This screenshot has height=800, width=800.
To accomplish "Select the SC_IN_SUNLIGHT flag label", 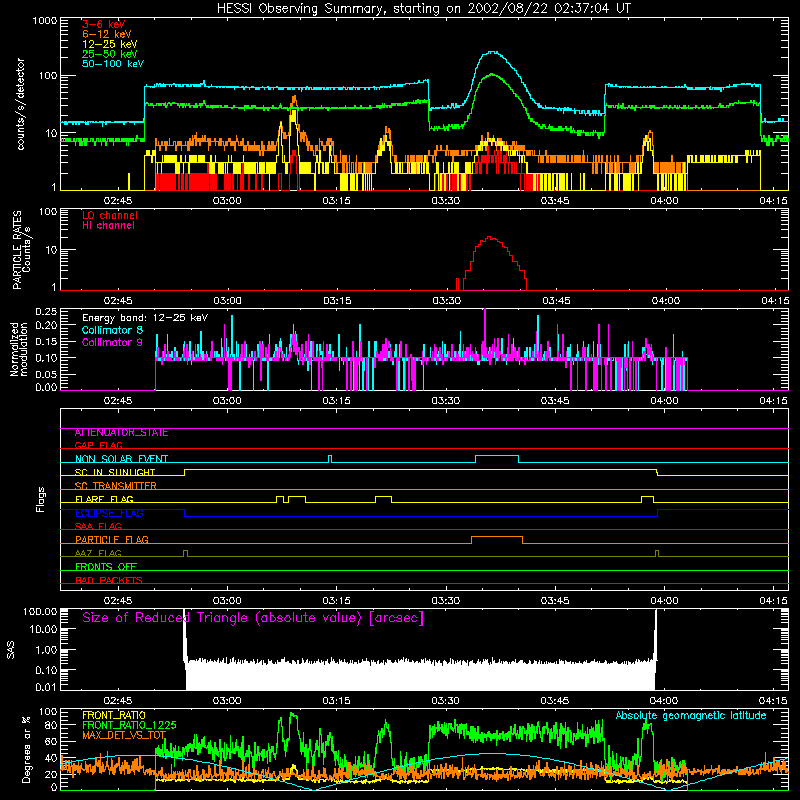I will click(x=115, y=472).
